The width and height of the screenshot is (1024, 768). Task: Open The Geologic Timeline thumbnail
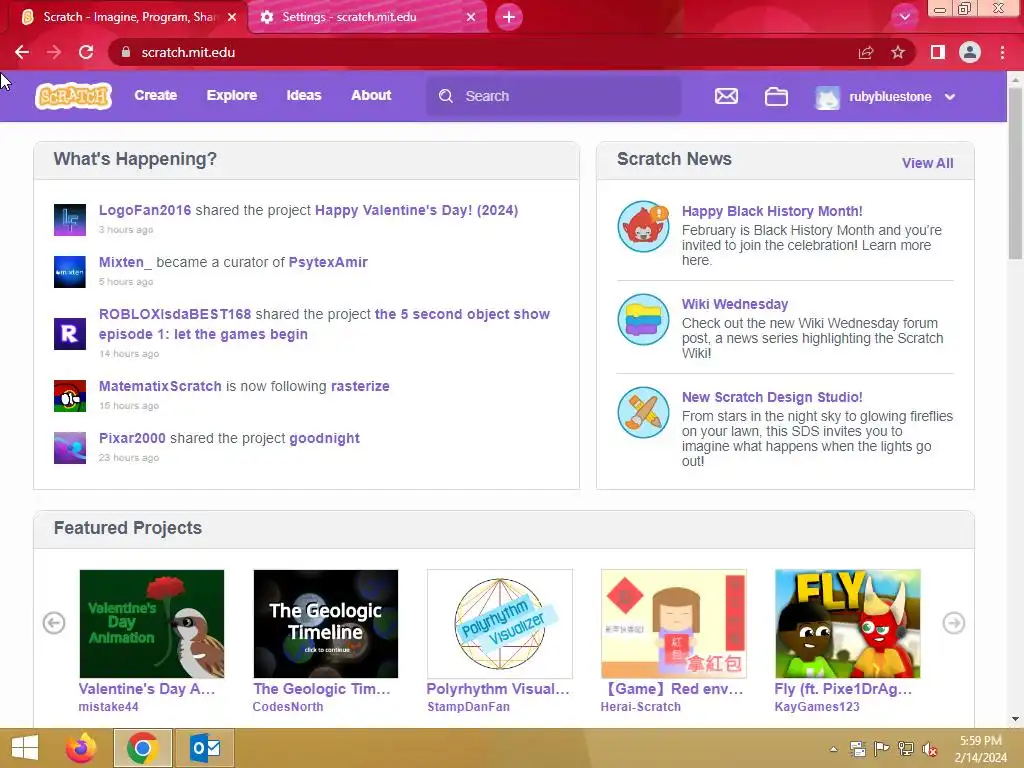pyautogui.click(x=325, y=624)
